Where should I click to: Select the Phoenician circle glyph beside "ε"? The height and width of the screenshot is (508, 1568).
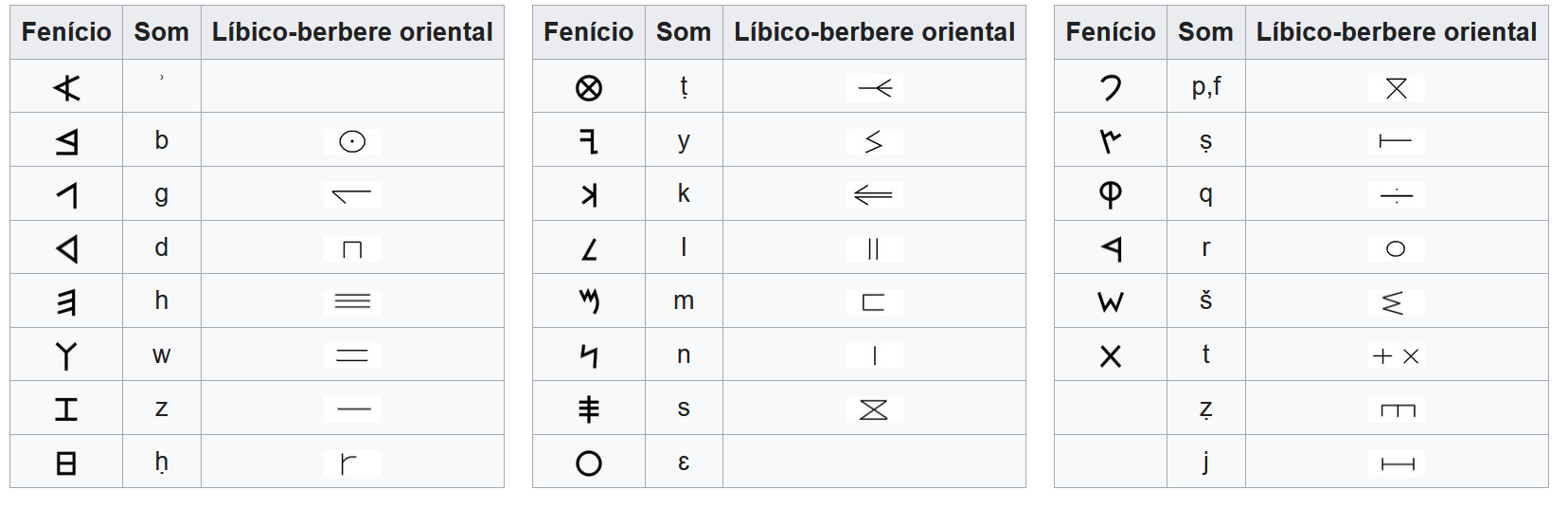click(x=589, y=463)
